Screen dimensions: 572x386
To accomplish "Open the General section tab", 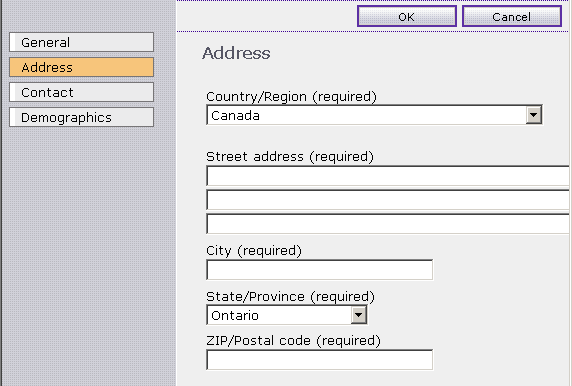I will (81, 42).
